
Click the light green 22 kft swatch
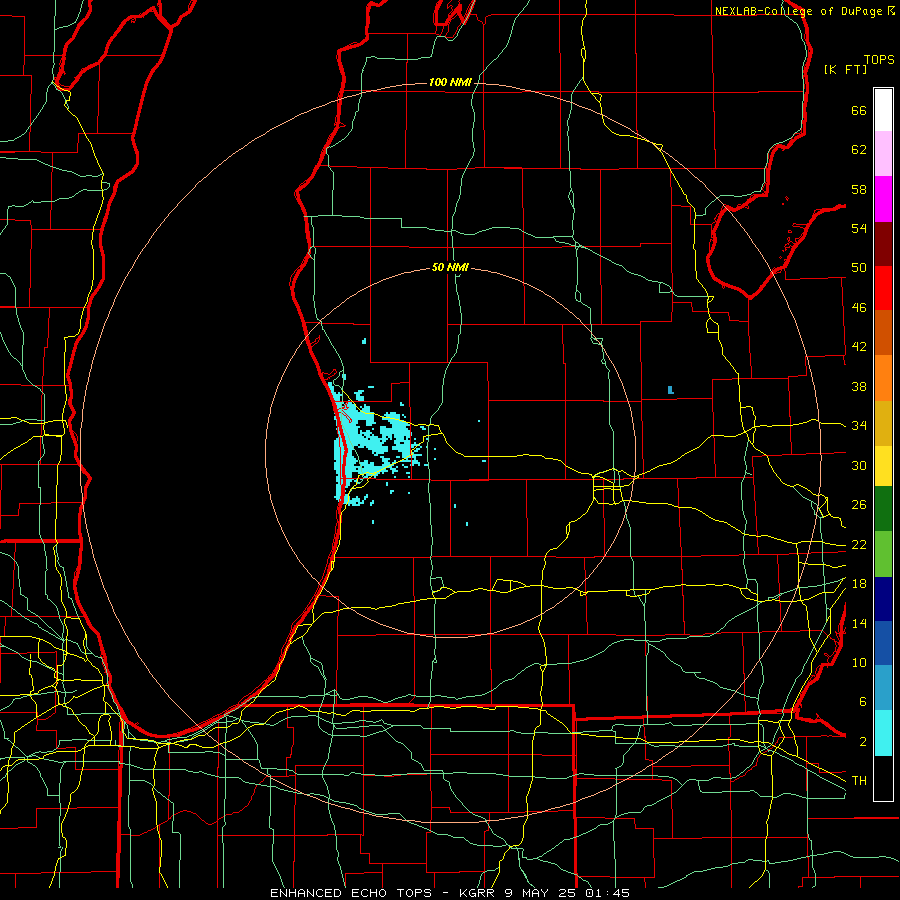point(883,554)
